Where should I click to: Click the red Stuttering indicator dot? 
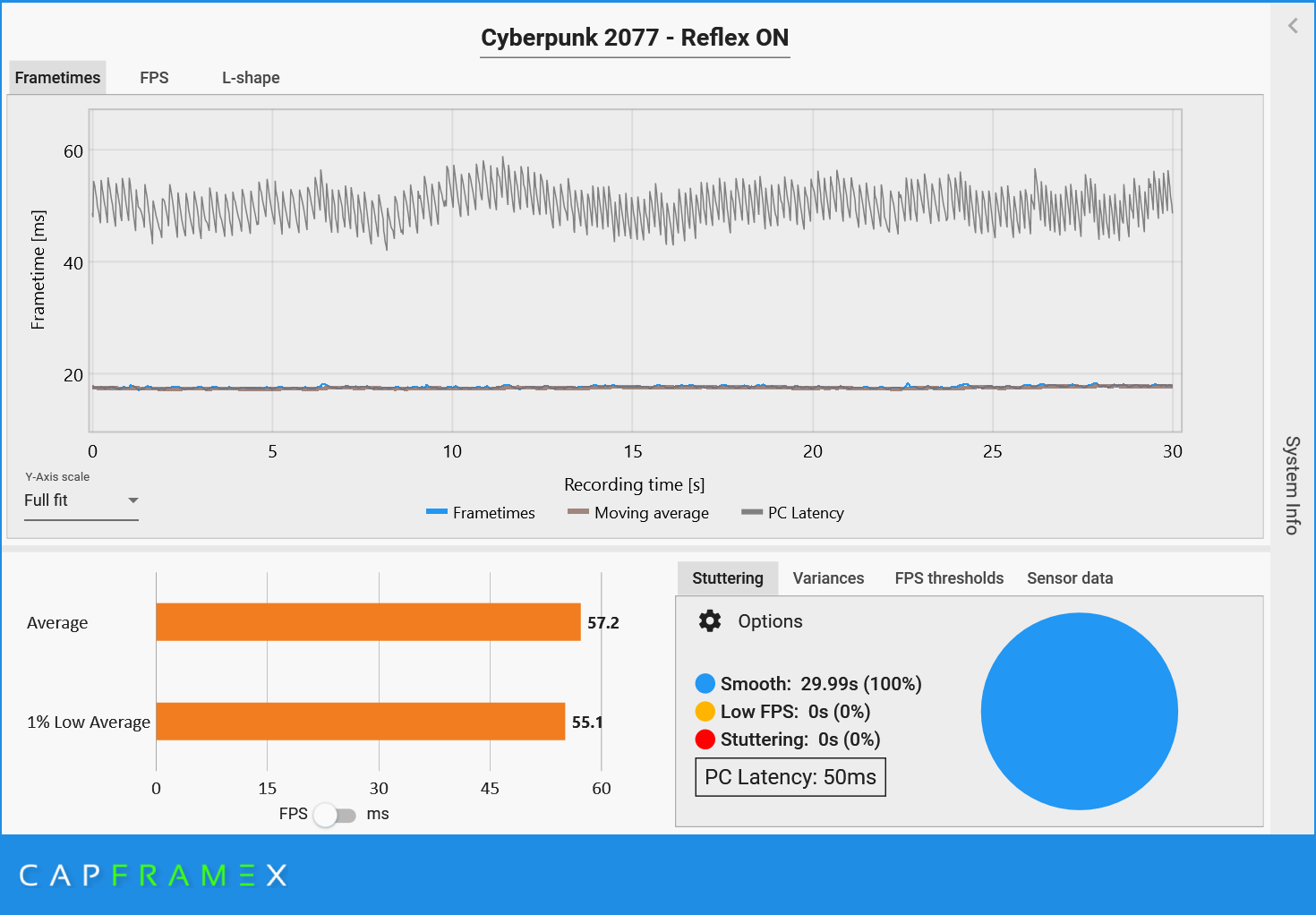click(x=705, y=740)
